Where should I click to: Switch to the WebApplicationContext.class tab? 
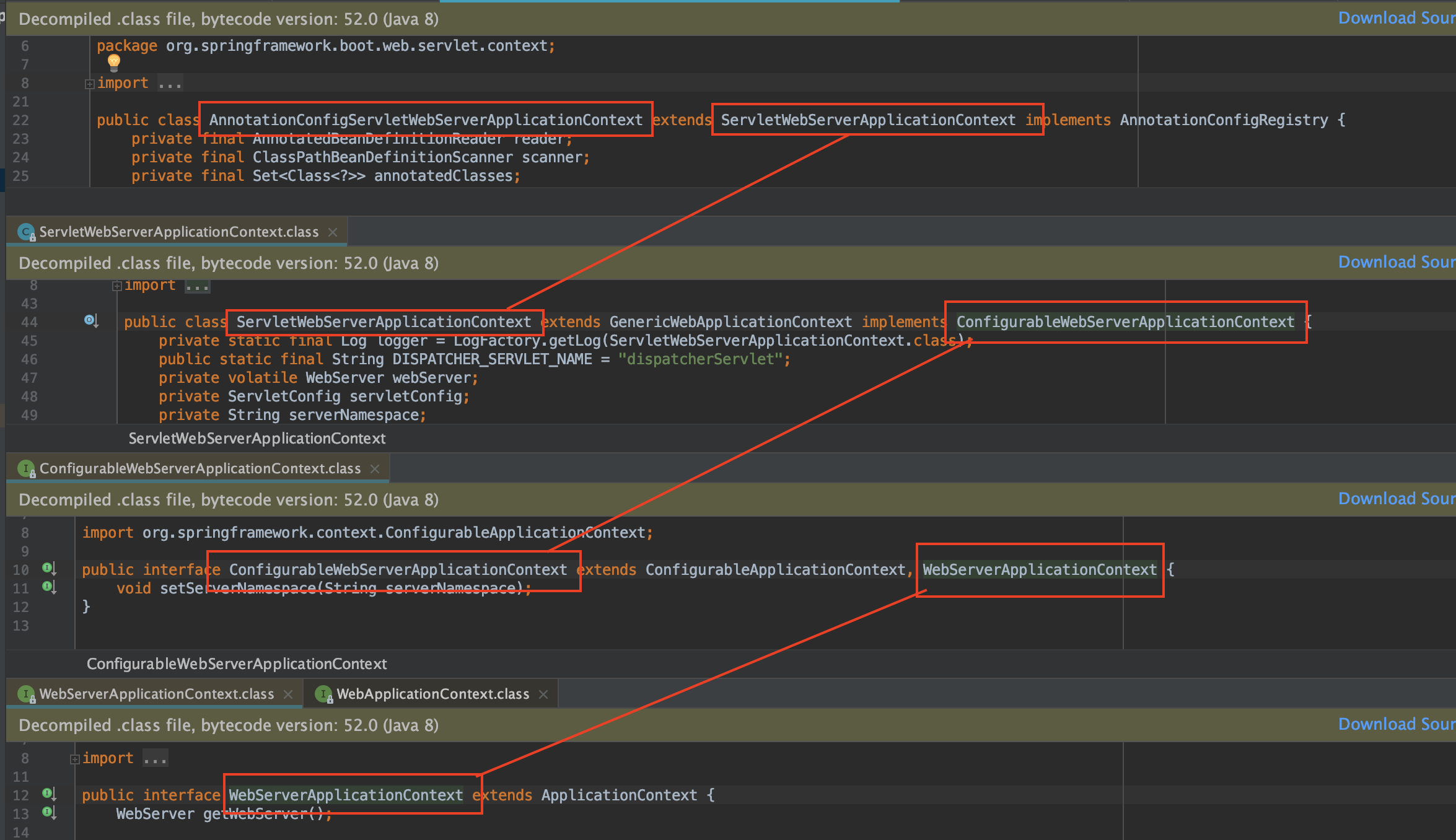[432, 694]
